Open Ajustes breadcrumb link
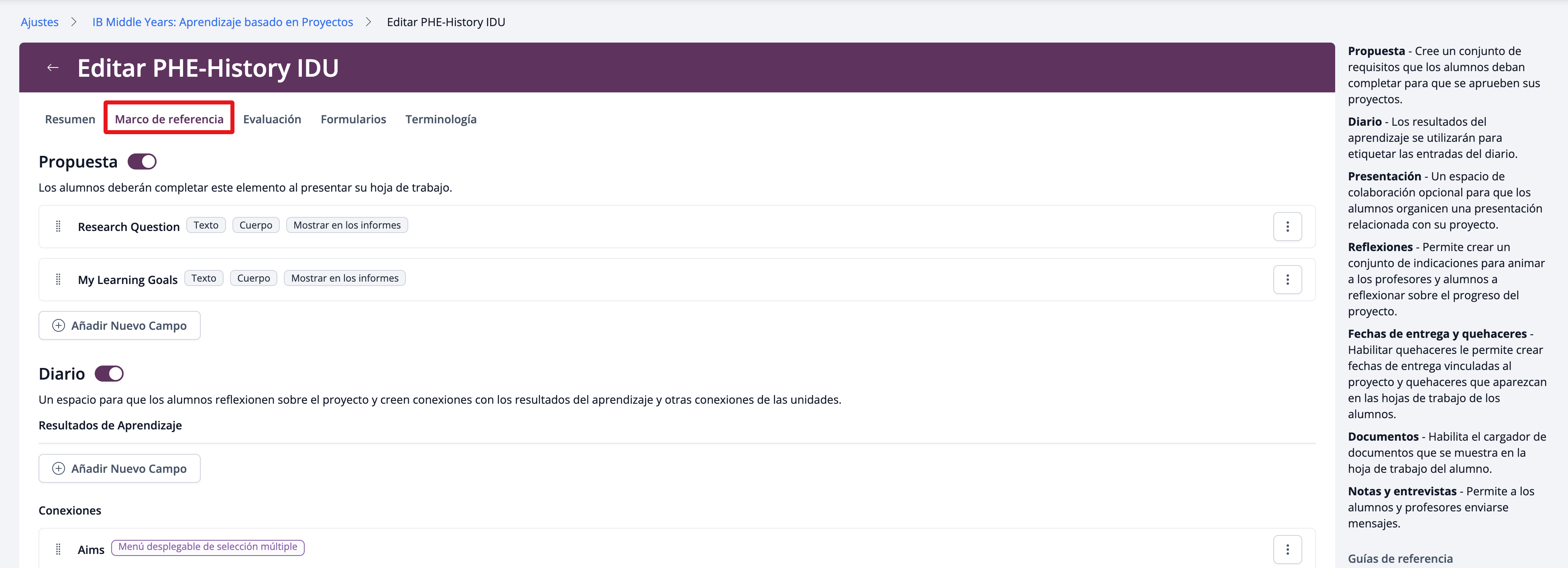Viewport: 1568px width, 568px height. (40, 22)
